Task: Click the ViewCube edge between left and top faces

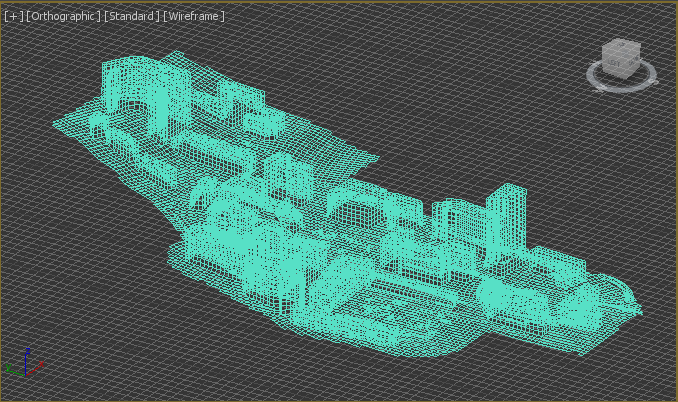Action: pyautogui.click(x=612, y=52)
